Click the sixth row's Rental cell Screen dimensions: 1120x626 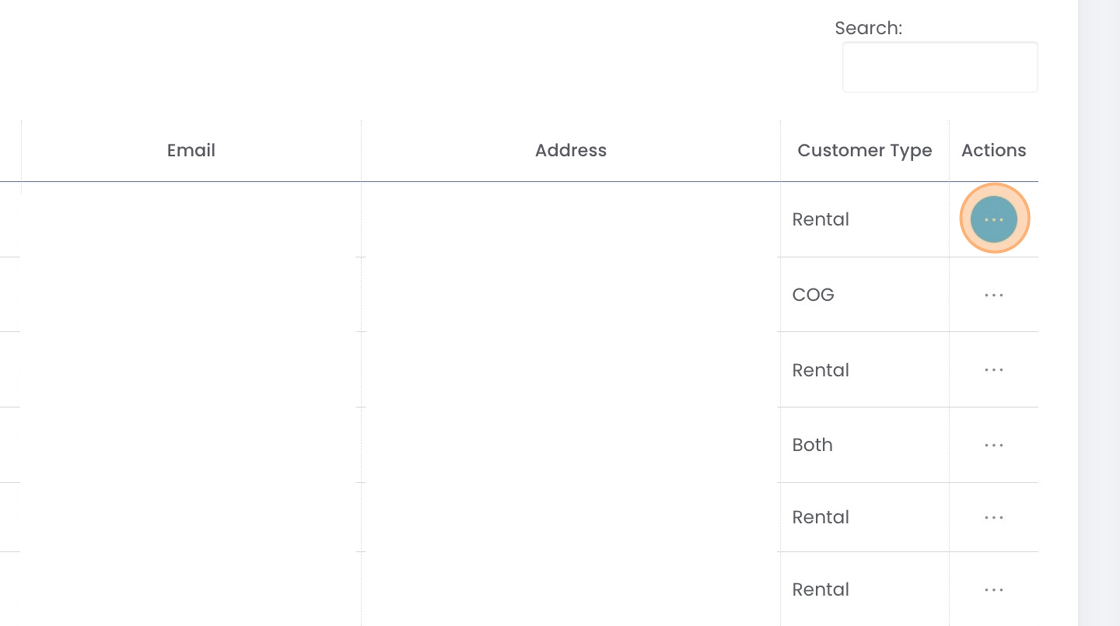click(820, 590)
